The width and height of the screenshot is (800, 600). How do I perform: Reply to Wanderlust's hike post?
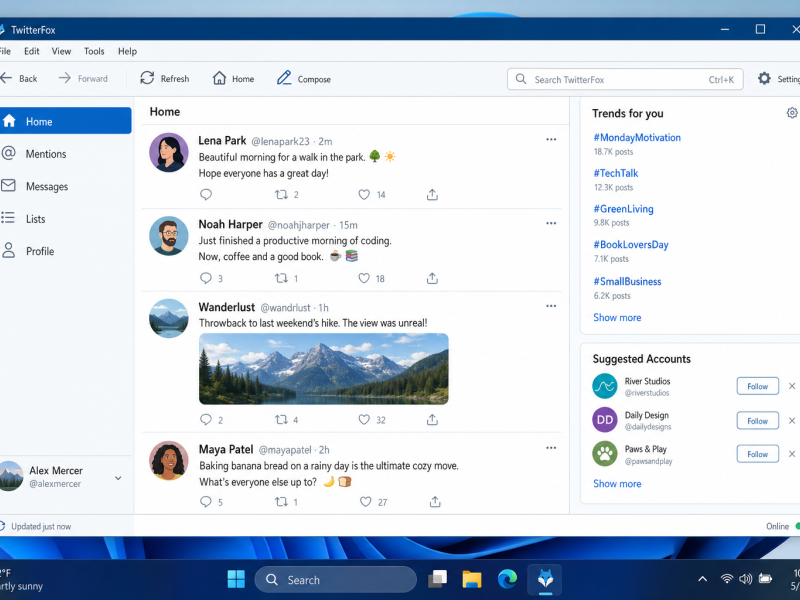point(206,419)
